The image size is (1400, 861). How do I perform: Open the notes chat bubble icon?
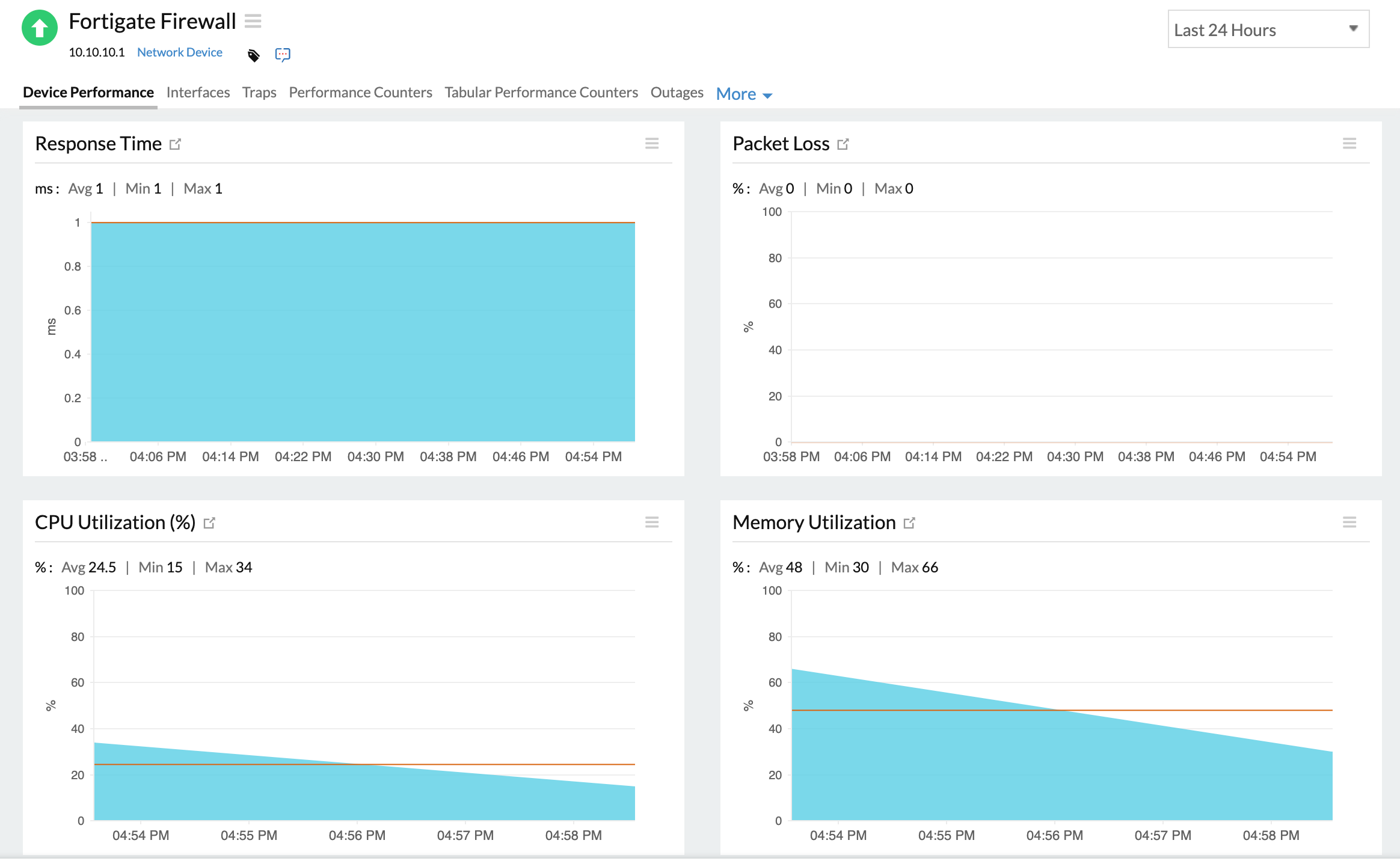click(x=283, y=55)
